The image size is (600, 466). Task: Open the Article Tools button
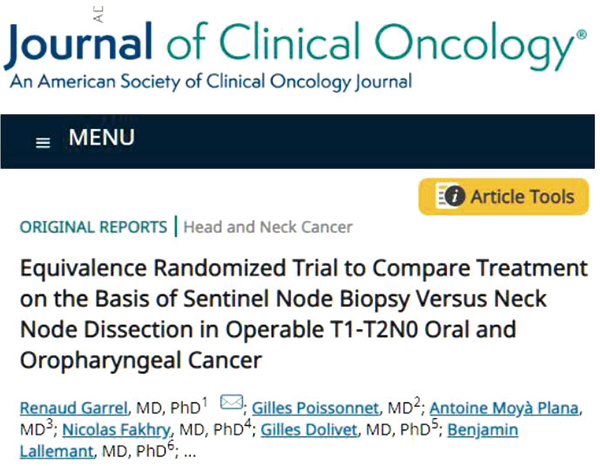click(503, 197)
